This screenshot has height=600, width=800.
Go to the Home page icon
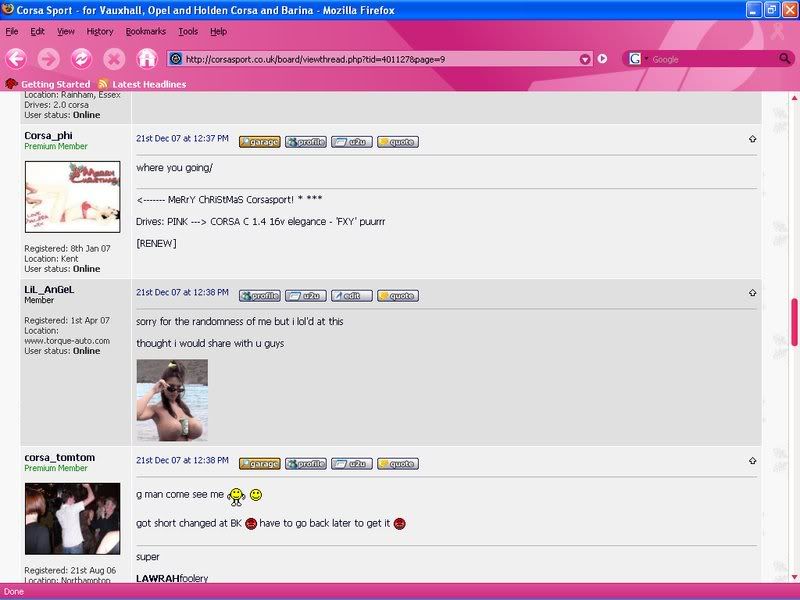pyautogui.click(x=147, y=58)
